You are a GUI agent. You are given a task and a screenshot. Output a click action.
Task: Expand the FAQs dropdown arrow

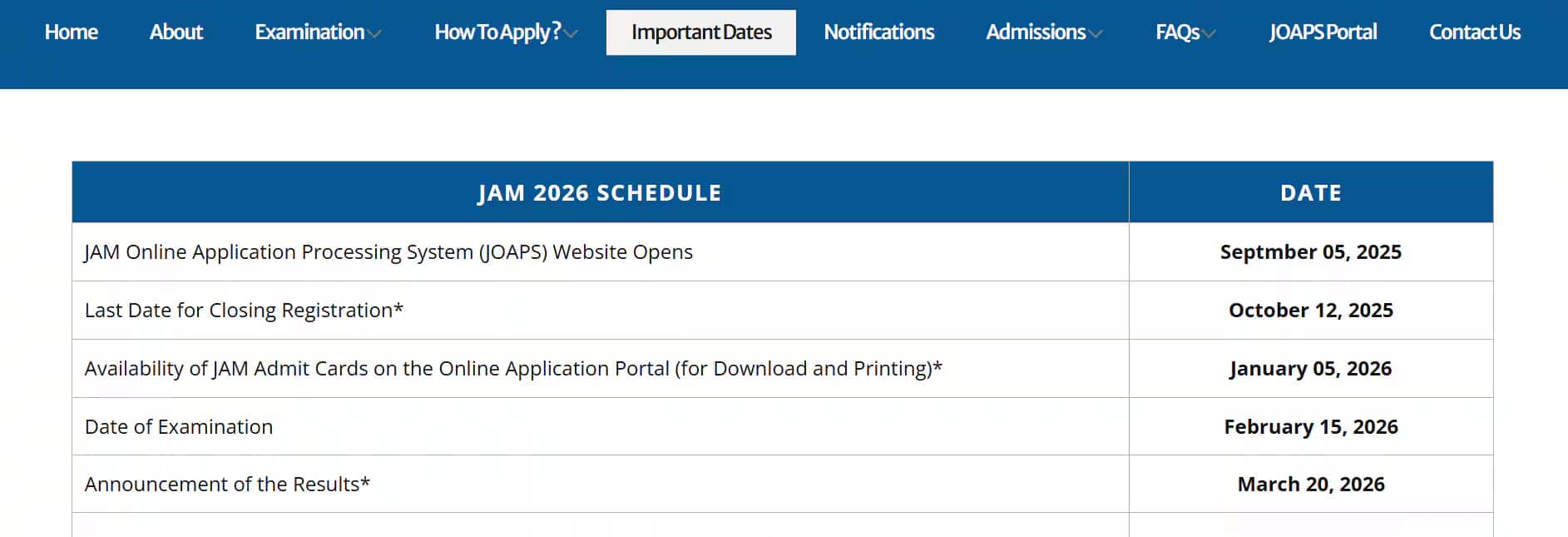(x=1209, y=34)
